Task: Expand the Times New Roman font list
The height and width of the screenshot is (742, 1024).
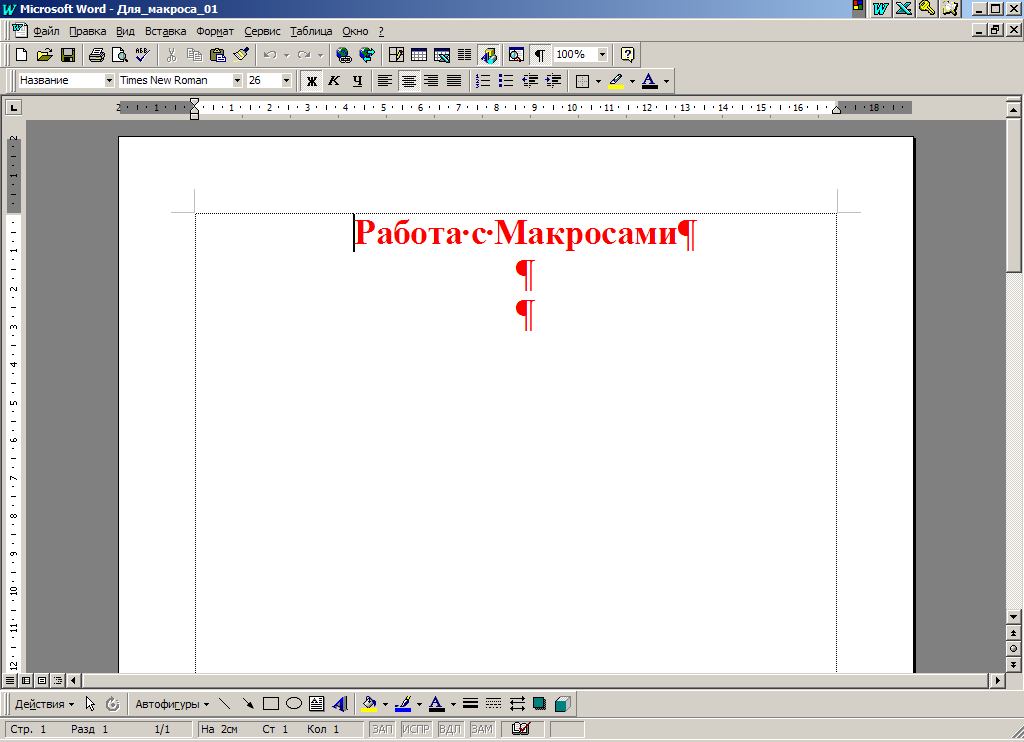Action: (237, 80)
